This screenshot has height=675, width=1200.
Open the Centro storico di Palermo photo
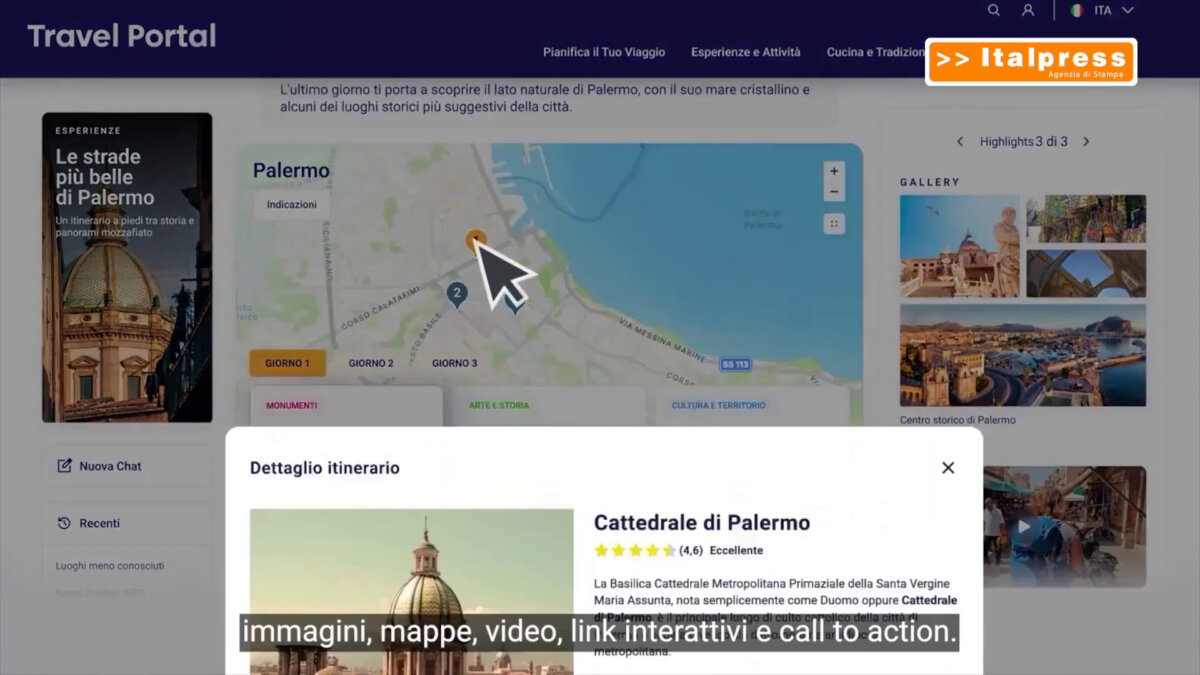click(1022, 354)
